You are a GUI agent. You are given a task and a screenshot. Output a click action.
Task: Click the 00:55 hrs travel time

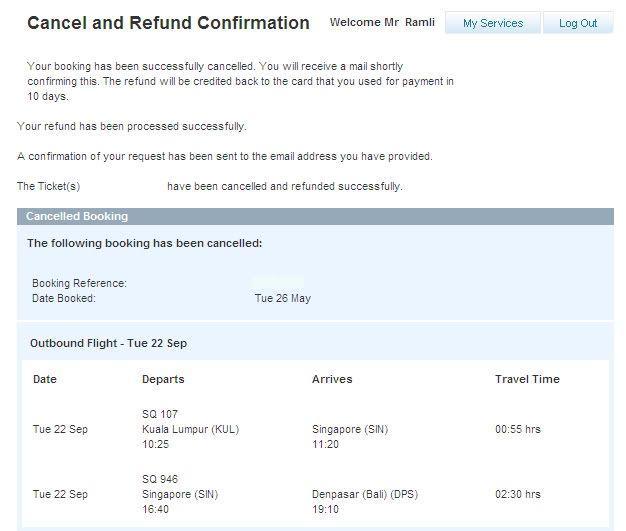pyautogui.click(x=518, y=429)
